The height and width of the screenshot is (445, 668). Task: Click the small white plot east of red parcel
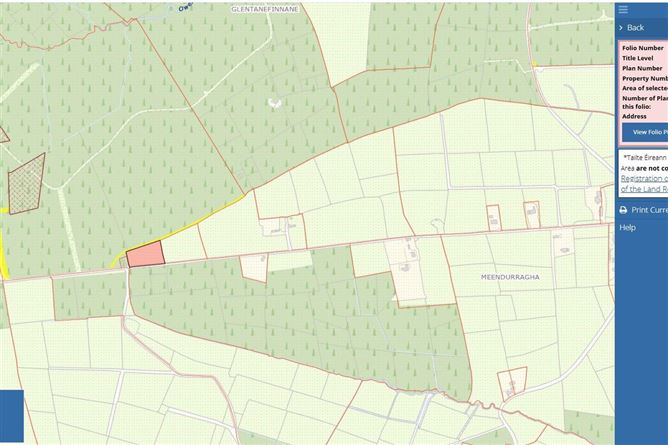253,267
